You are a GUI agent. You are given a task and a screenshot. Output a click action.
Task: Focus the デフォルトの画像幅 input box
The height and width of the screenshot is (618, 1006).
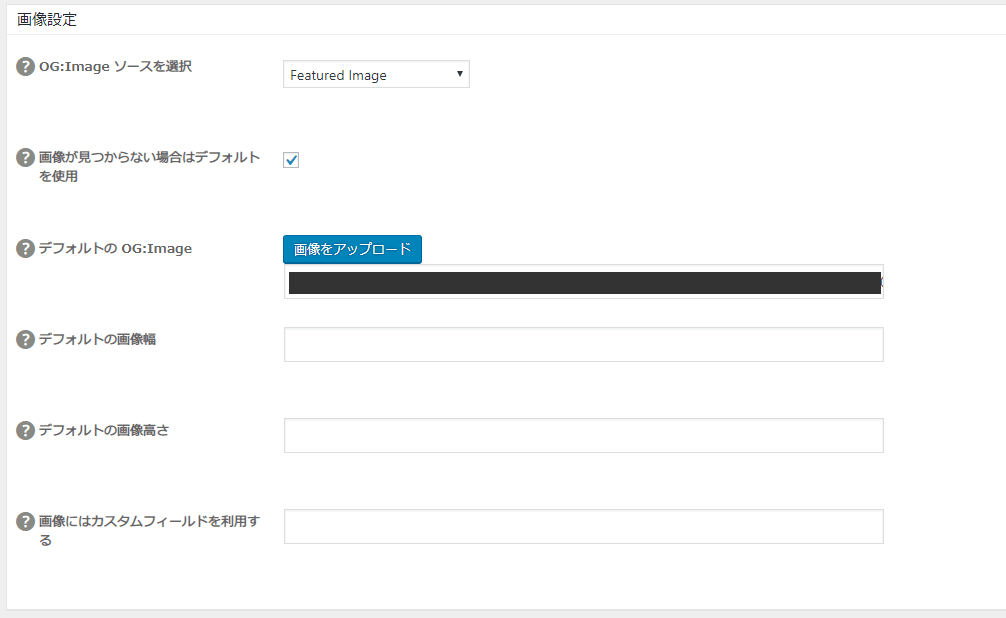pyautogui.click(x=583, y=344)
